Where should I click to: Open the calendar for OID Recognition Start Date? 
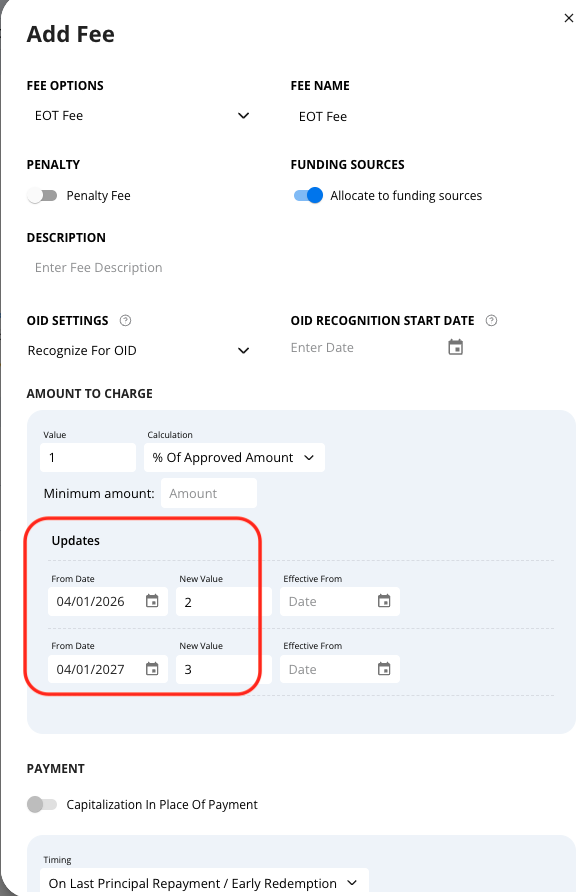[455, 347]
